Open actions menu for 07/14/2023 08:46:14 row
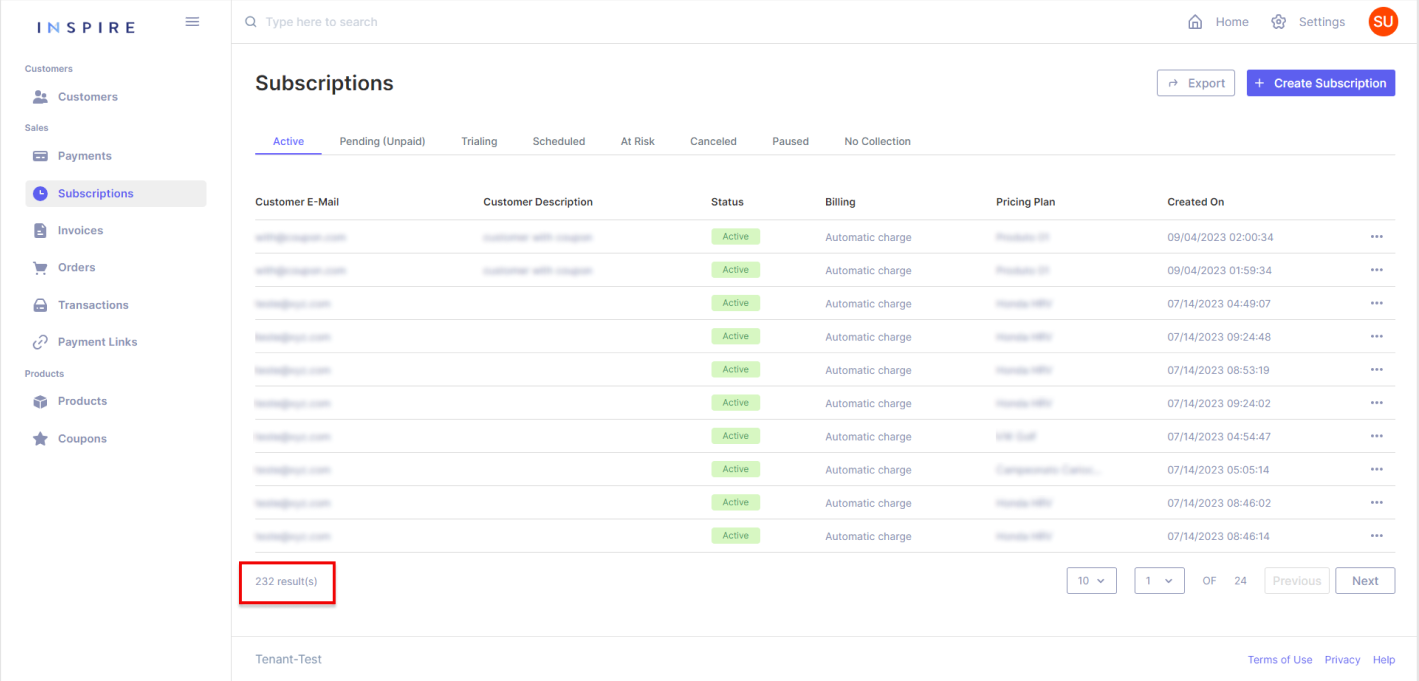 (1376, 536)
